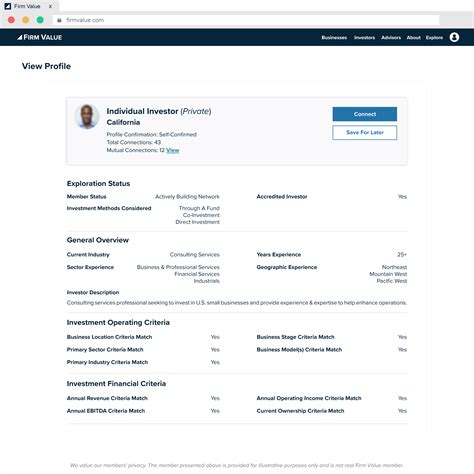Viewport: 474px width, 474px height.
Task: Open the Investors menu item
Action: point(364,38)
